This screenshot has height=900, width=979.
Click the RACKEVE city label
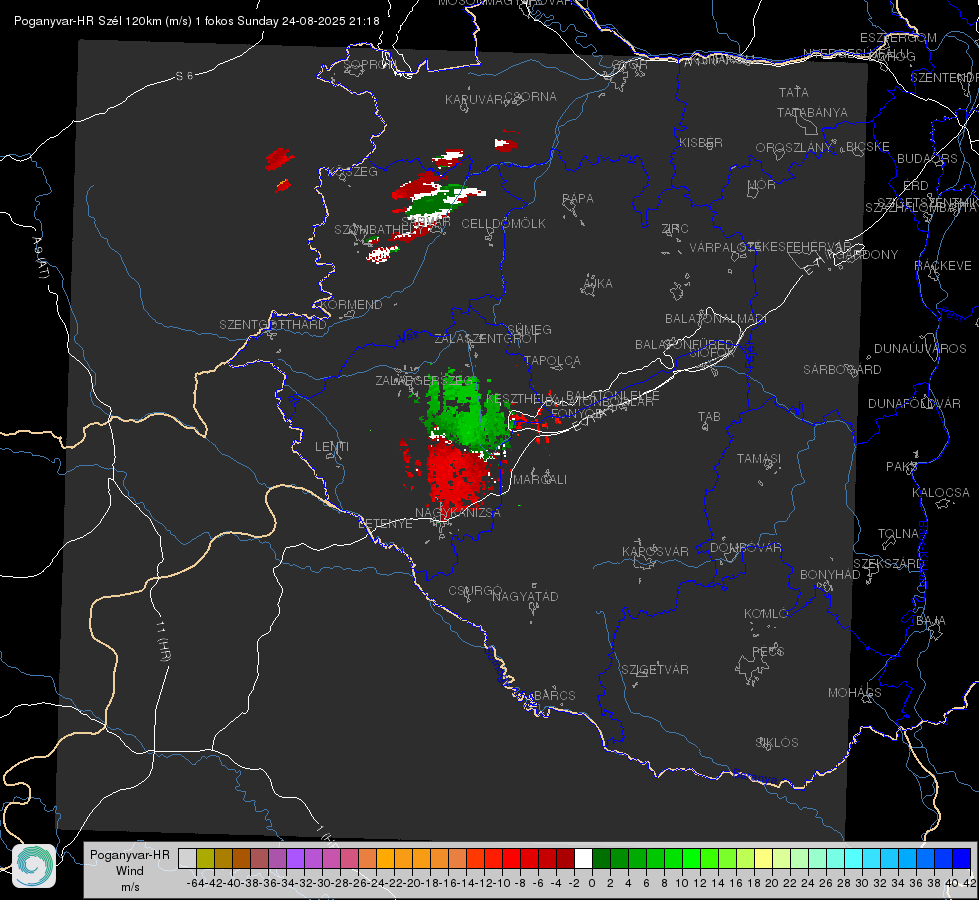coord(943,266)
